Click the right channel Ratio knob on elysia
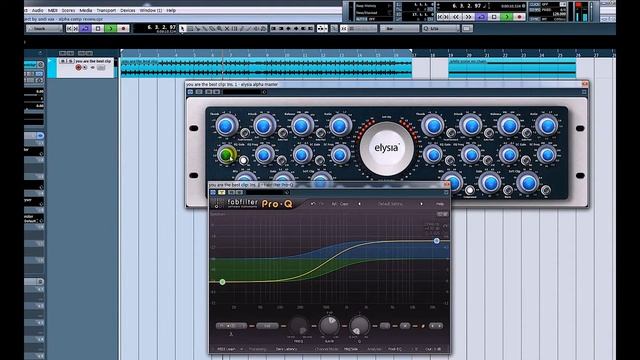 click(547, 125)
